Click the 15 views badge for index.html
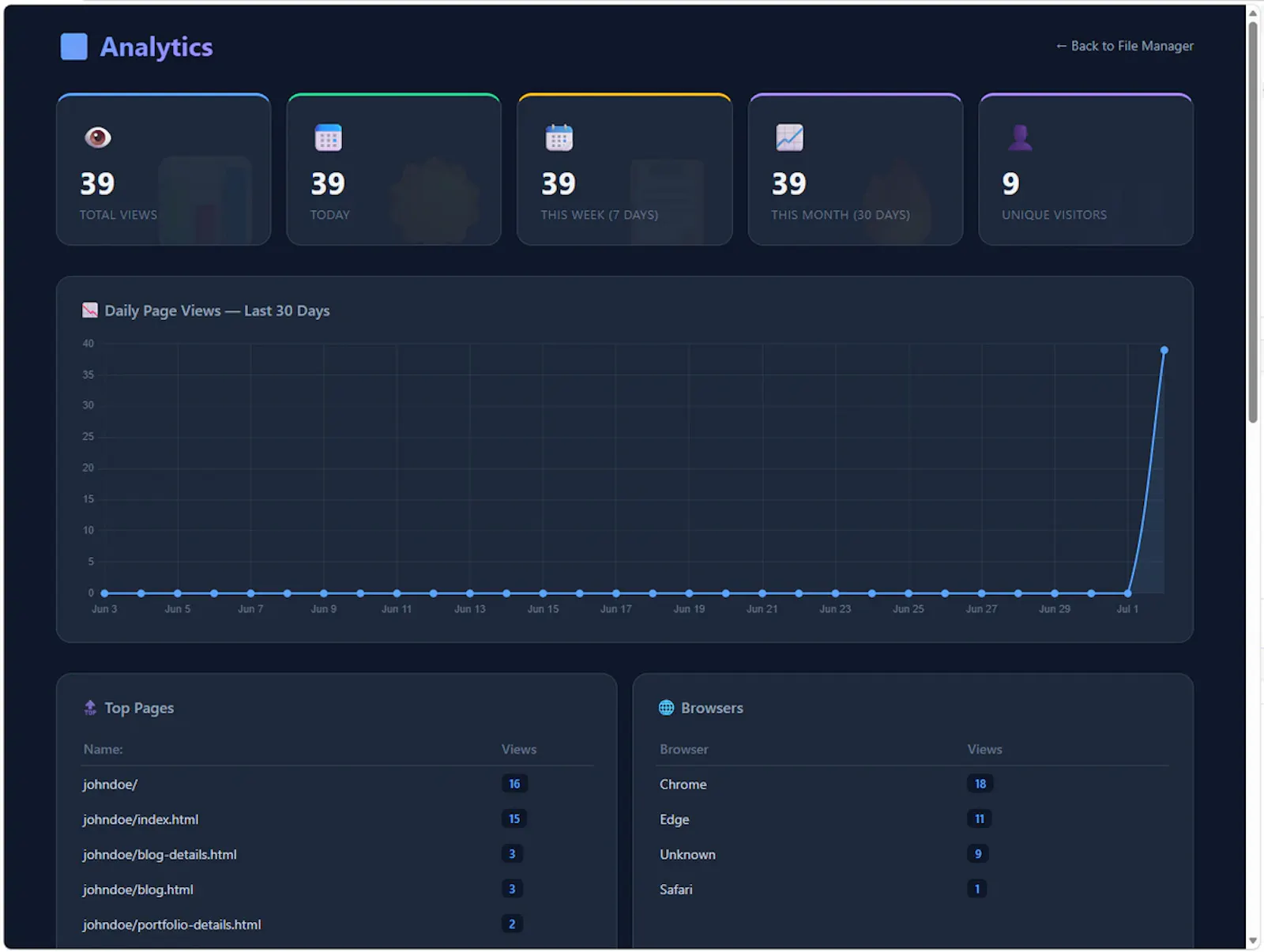Screen dimensions: 1264x952 [514, 818]
